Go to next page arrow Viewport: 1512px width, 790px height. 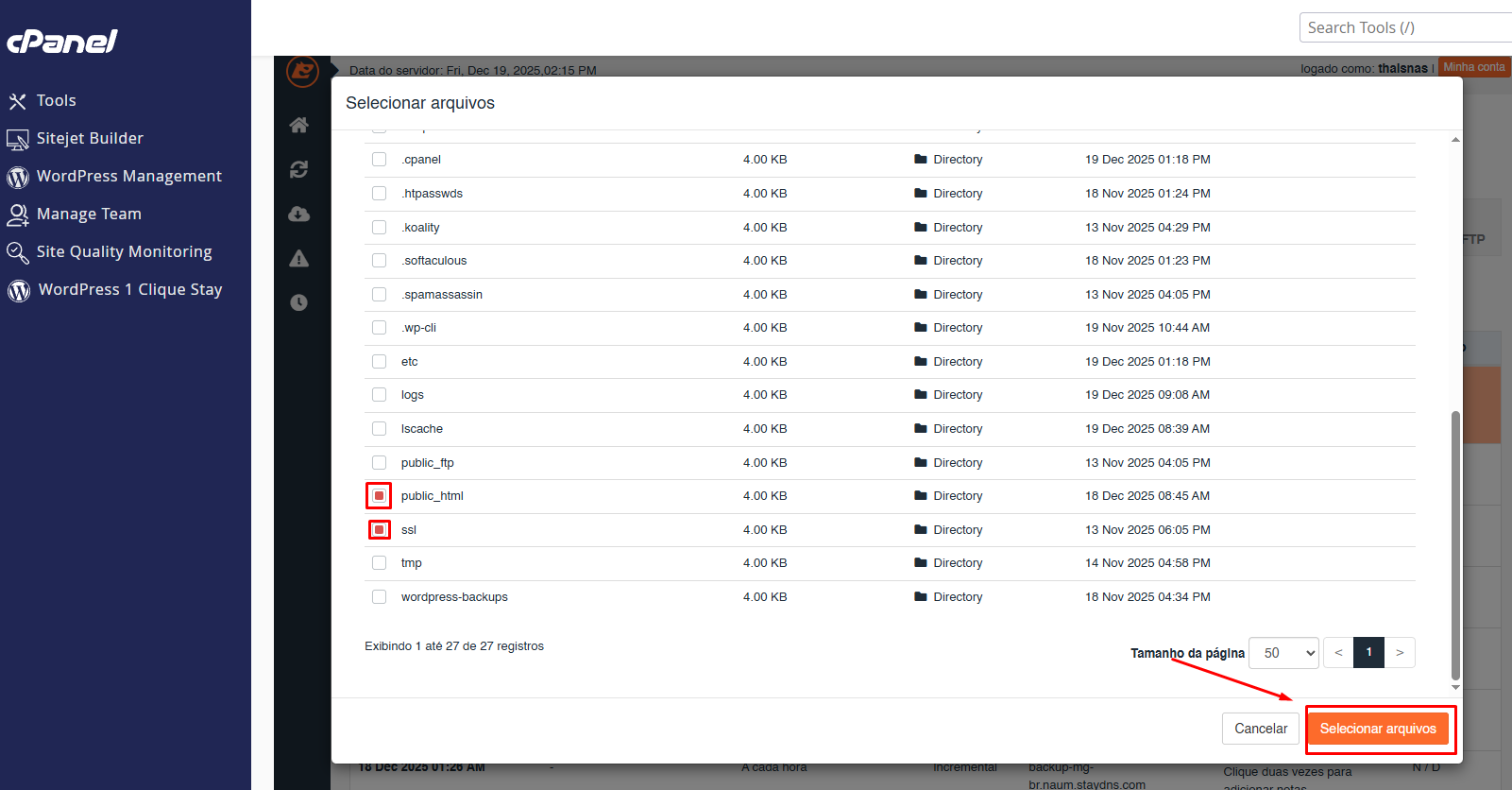click(1400, 653)
